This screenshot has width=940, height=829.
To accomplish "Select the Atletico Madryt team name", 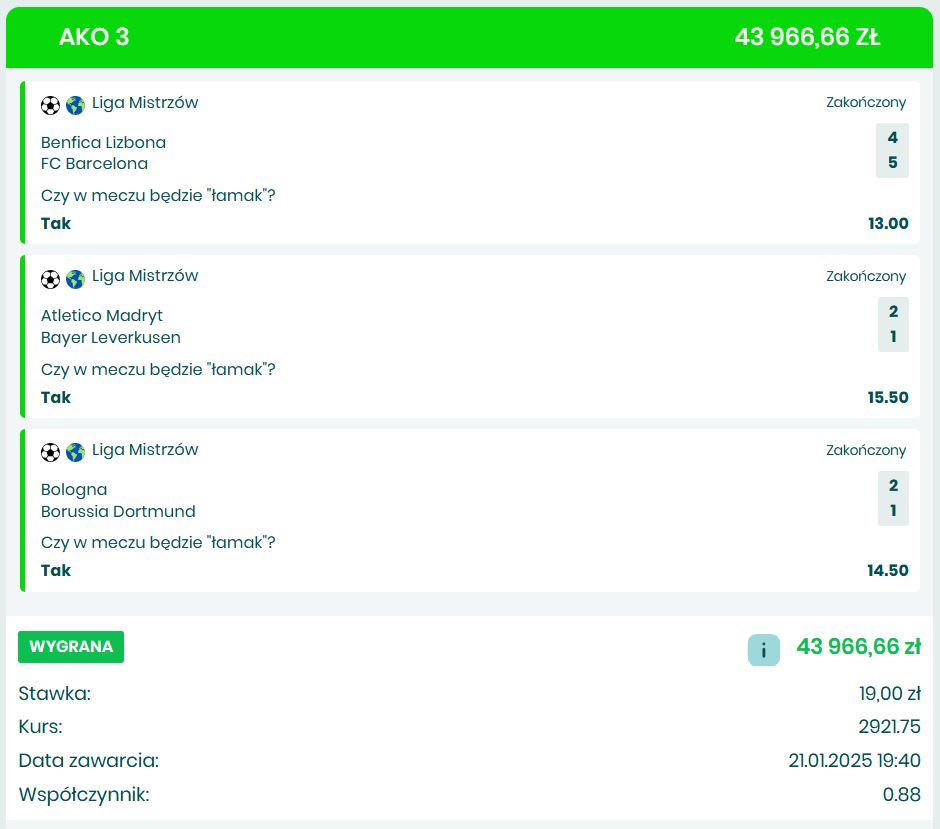I will [101, 316].
